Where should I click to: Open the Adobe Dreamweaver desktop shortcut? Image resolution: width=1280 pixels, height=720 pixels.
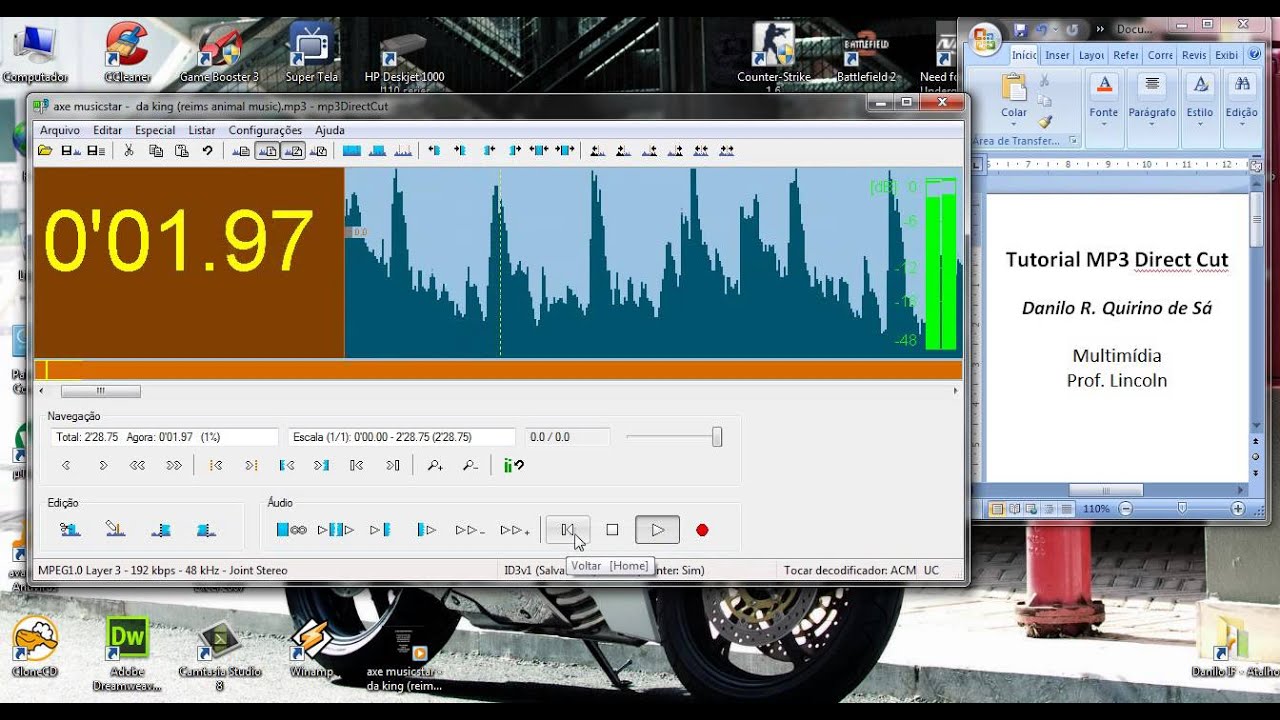pyautogui.click(x=127, y=655)
